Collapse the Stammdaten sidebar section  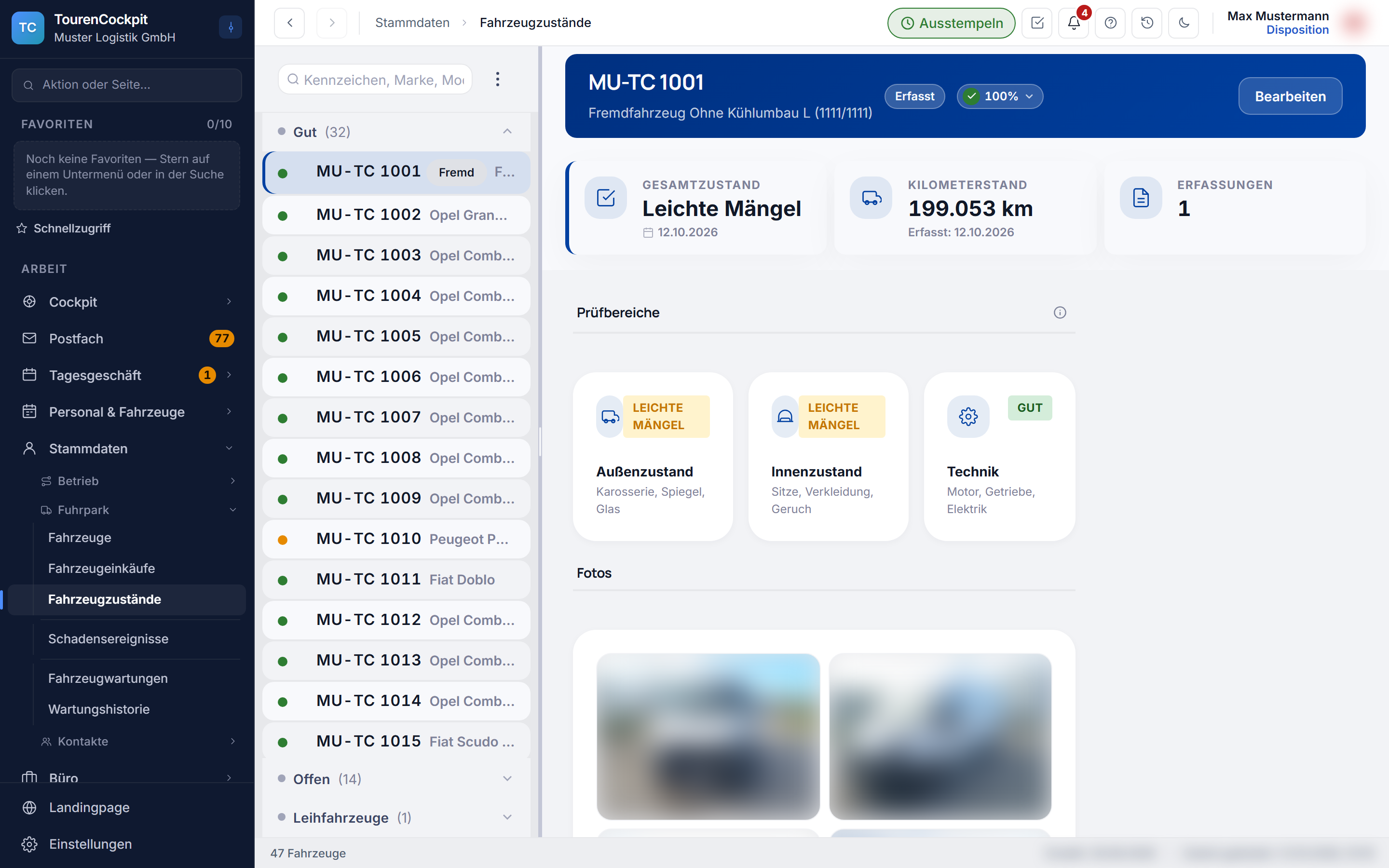(127, 448)
